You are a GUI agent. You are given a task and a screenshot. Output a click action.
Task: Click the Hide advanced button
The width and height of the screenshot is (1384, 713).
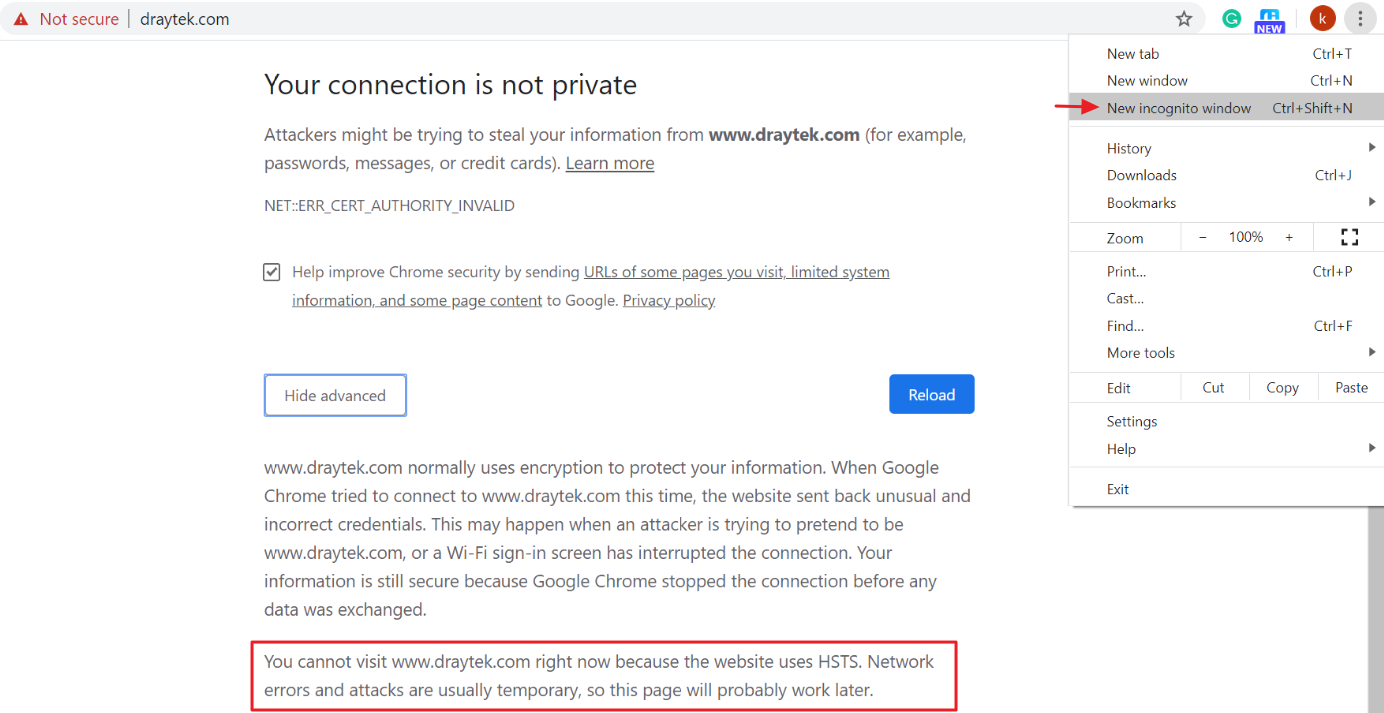click(335, 396)
